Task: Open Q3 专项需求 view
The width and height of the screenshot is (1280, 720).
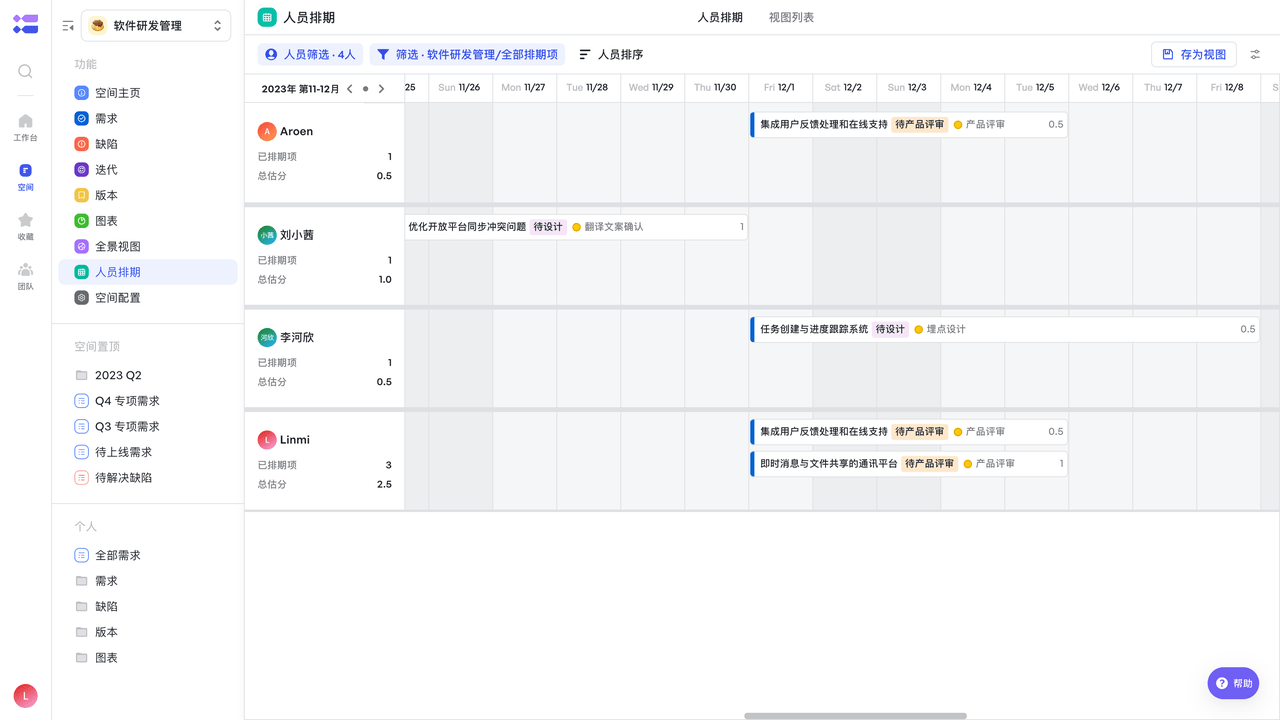Action: coord(148,426)
